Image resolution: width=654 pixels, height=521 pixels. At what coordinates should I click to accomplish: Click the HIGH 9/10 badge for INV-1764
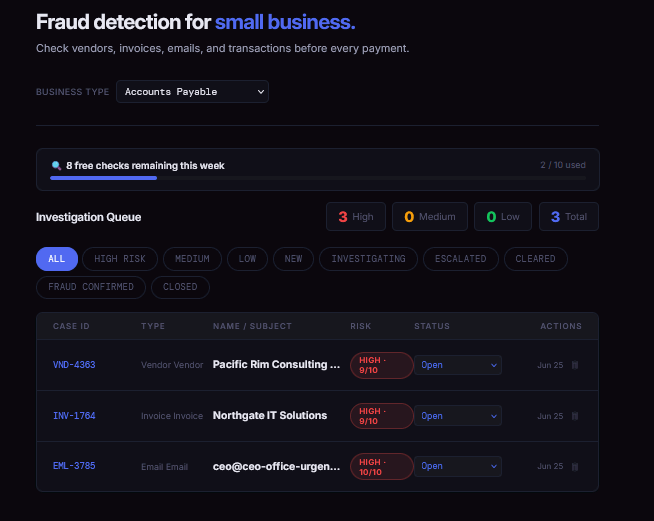382,416
